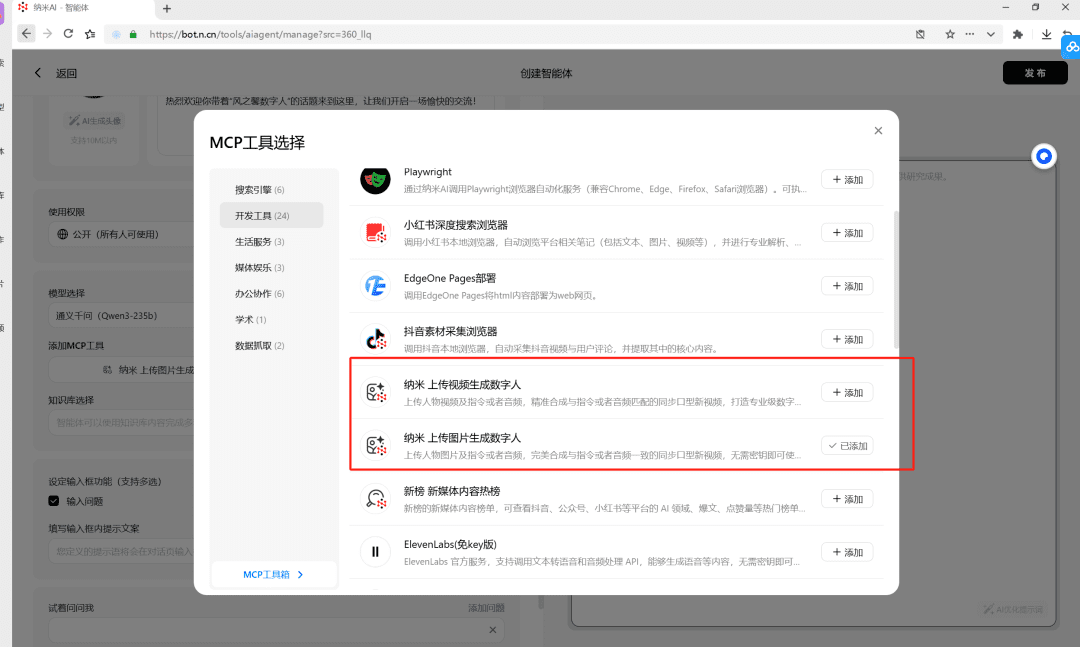Select the 学术 (1) category
The height and width of the screenshot is (647, 1080).
tap(271, 320)
